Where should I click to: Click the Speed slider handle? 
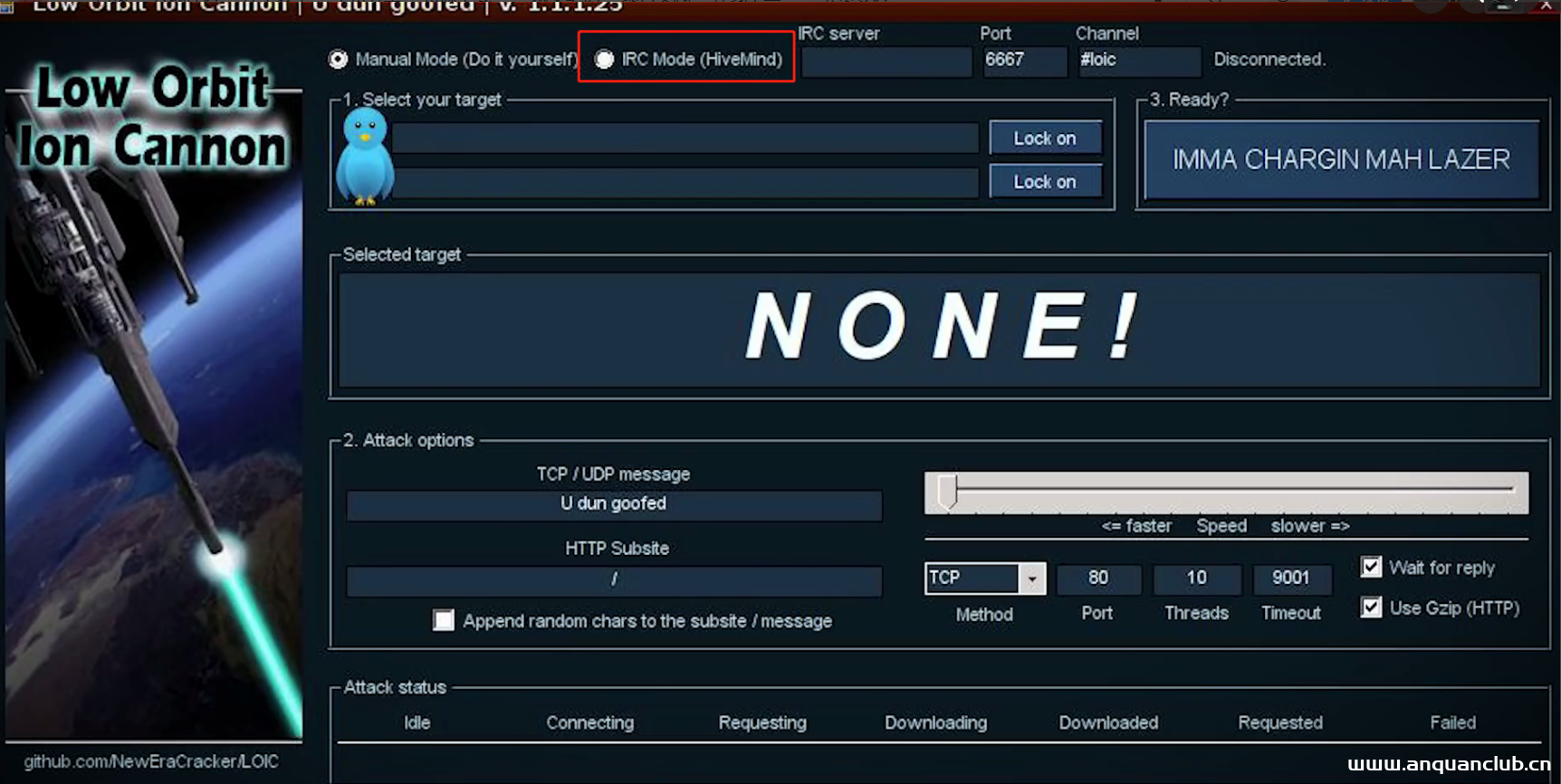(947, 492)
